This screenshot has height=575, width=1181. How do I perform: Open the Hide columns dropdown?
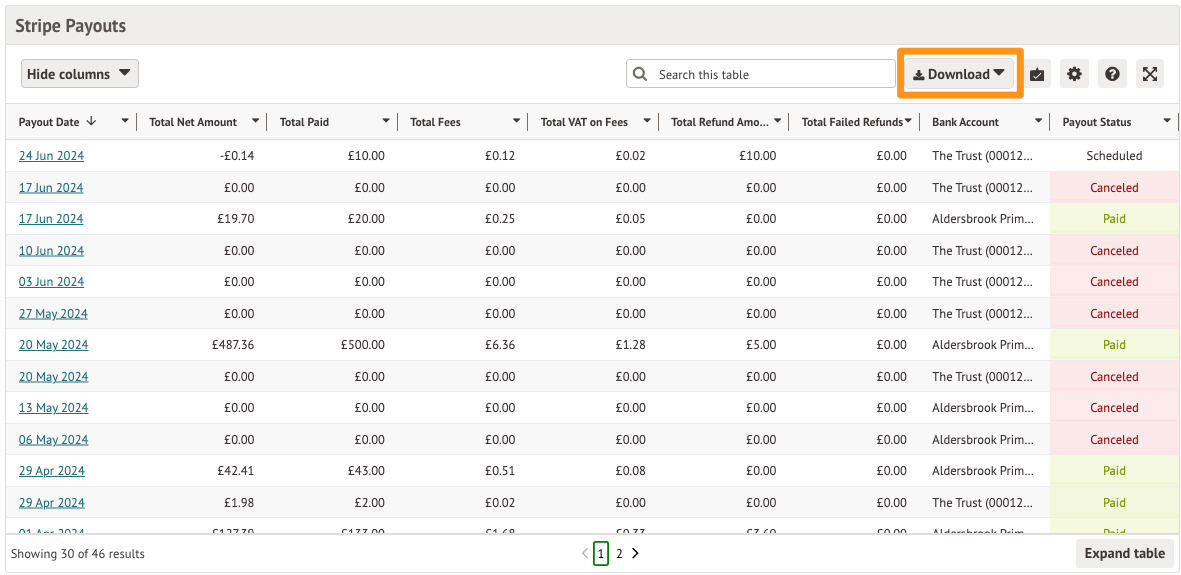80,74
